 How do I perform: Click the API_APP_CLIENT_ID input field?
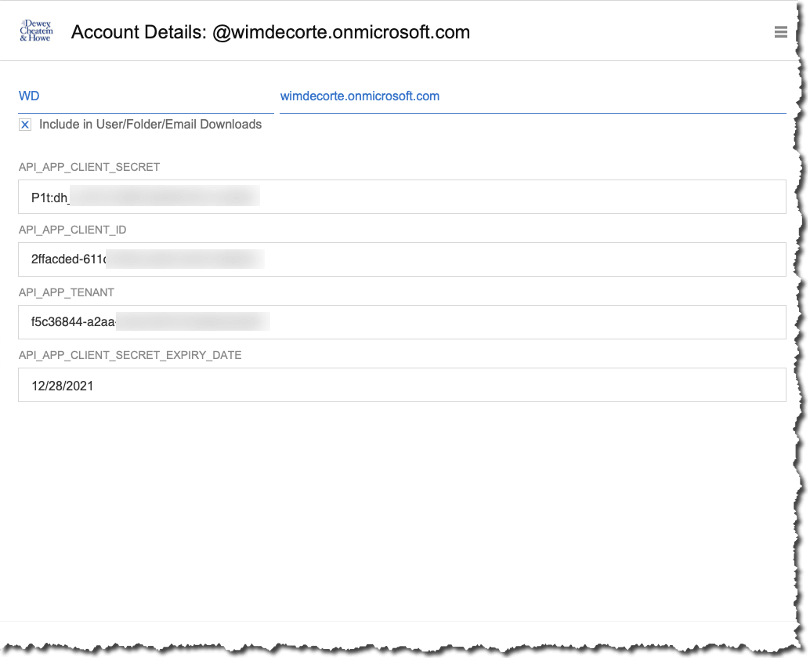402,260
